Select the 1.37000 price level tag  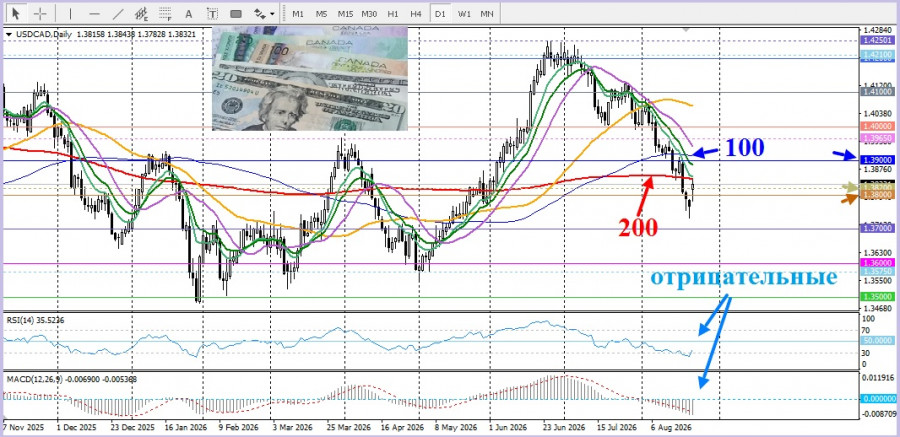[x=878, y=229]
